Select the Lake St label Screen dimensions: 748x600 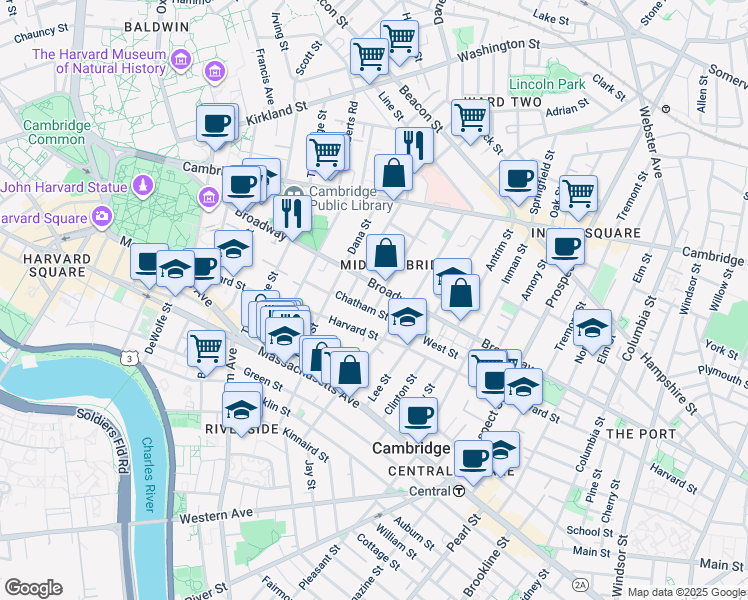click(x=551, y=18)
